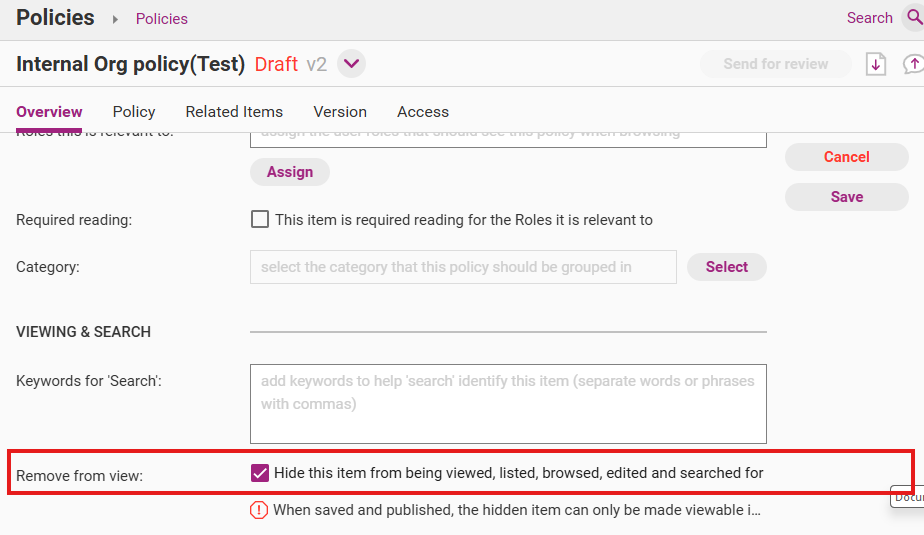The image size is (924, 535).
Task: Focus the Keywords for Search text box
Action: point(508,403)
